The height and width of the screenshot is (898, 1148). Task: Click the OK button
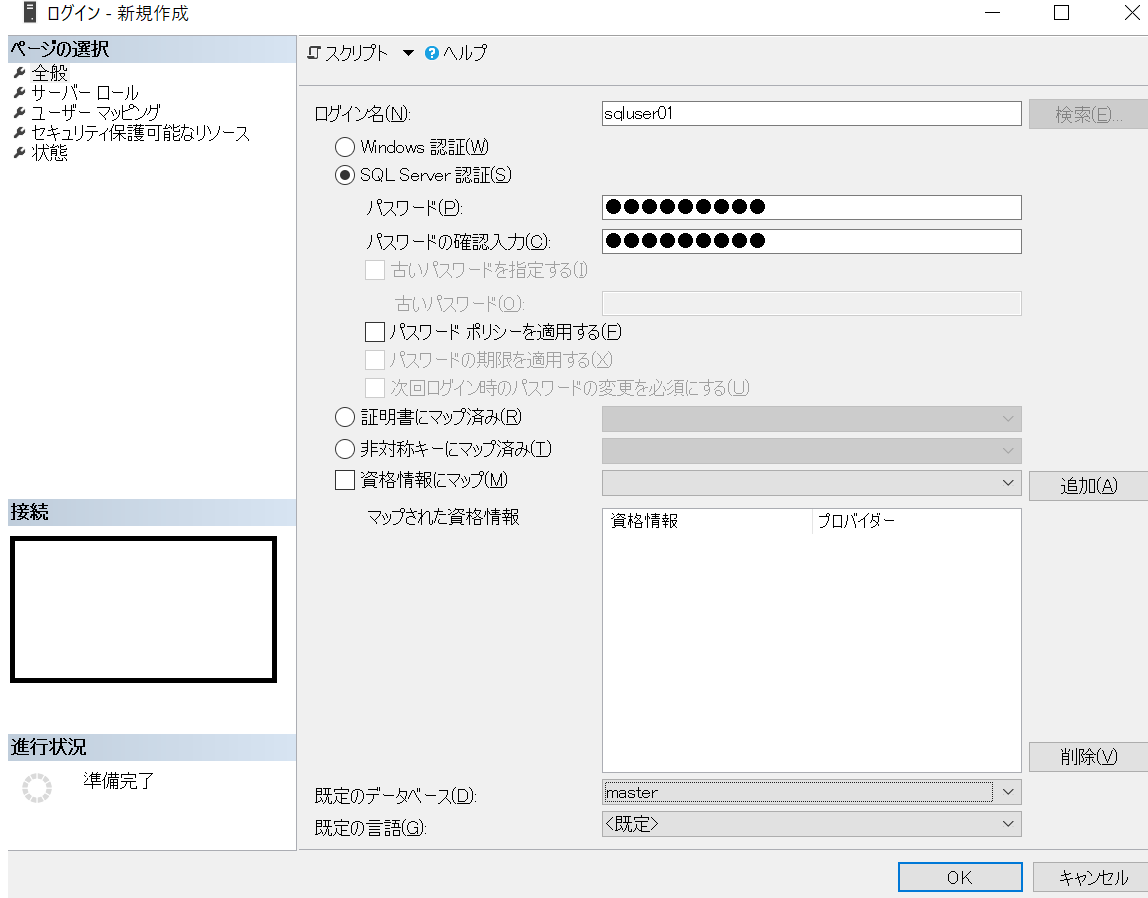(x=959, y=876)
